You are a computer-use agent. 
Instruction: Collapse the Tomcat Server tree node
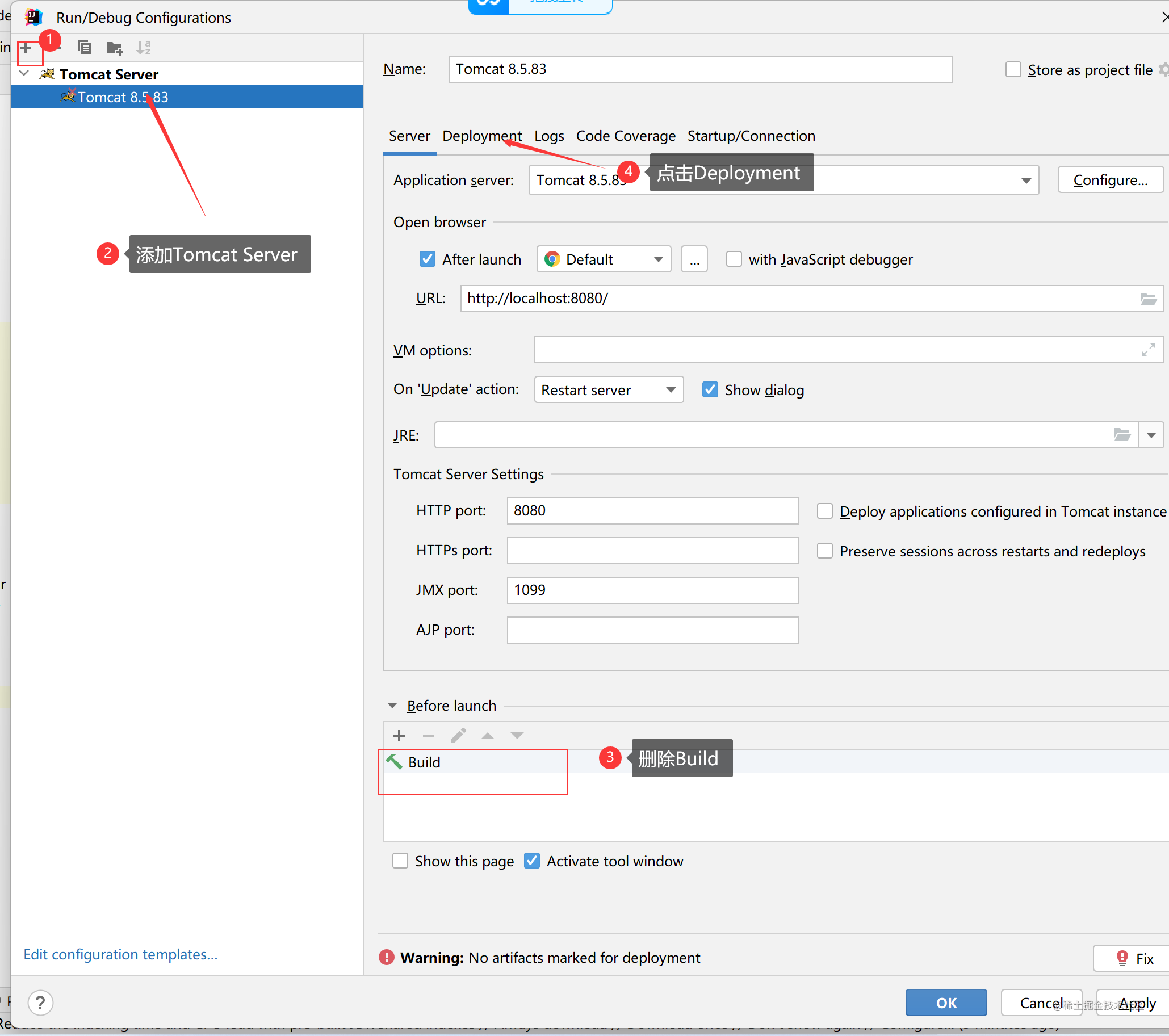tap(24, 74)
